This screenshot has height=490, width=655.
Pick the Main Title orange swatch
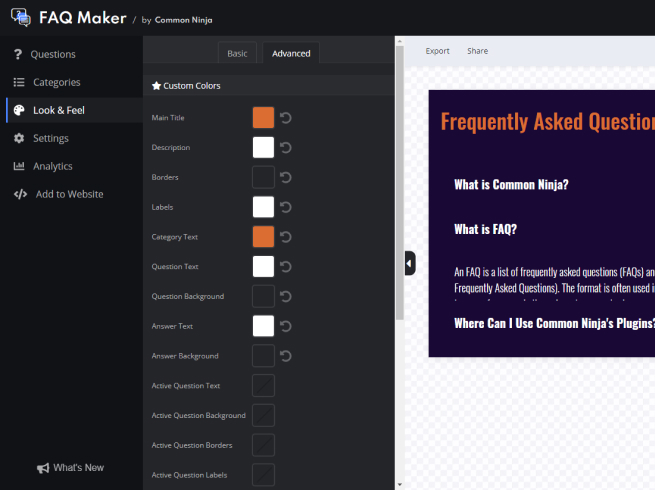[263, 118]
